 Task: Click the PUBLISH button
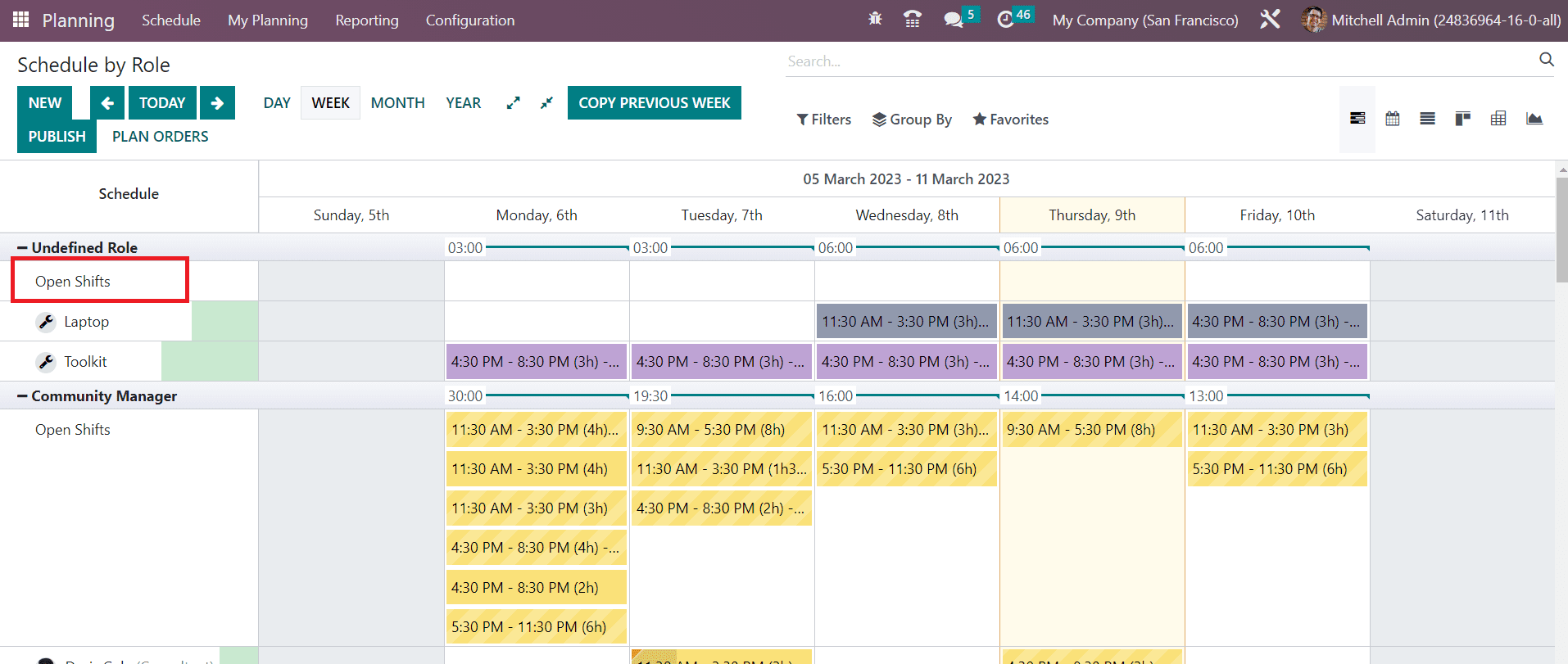tap(57, 137)
